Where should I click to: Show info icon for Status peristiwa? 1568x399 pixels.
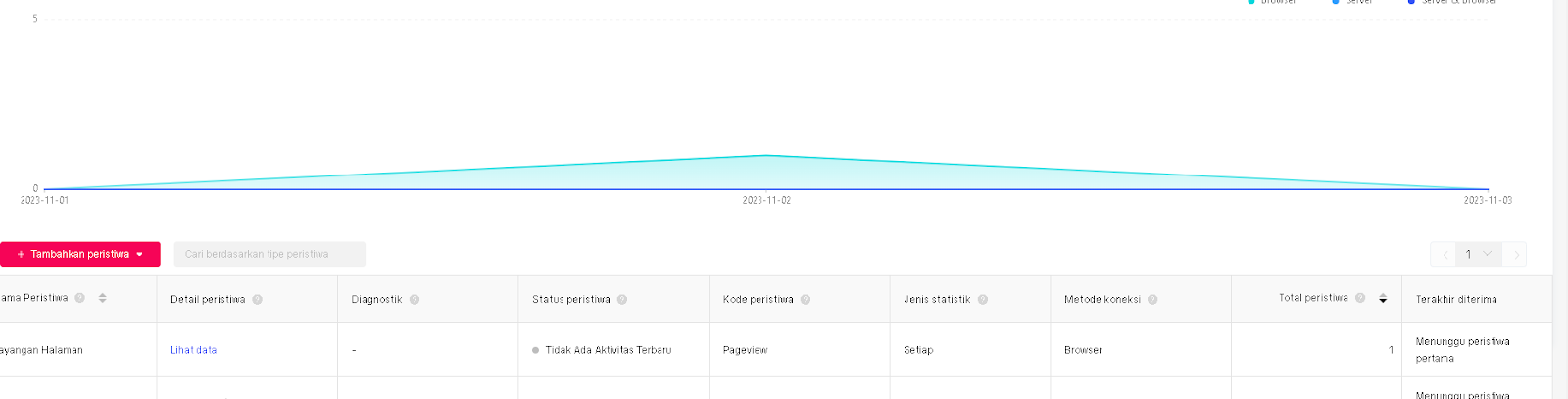click(x=622, y=300)
